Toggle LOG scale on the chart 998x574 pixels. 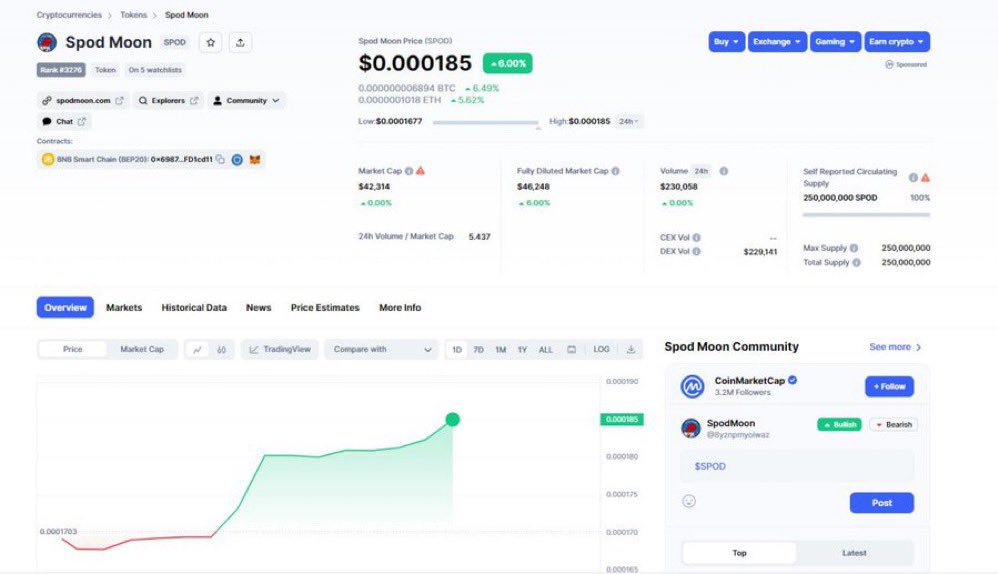click(601, 349)
